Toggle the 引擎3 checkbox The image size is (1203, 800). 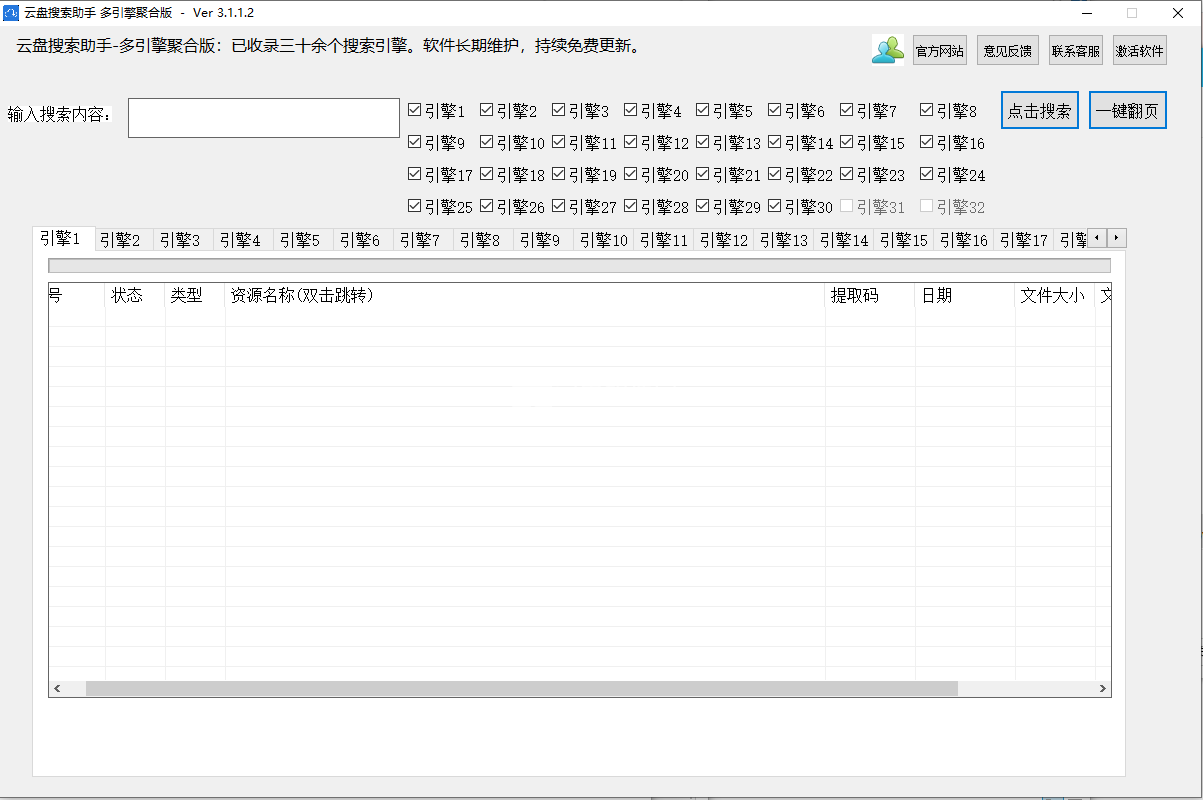(x=559, y=110)
